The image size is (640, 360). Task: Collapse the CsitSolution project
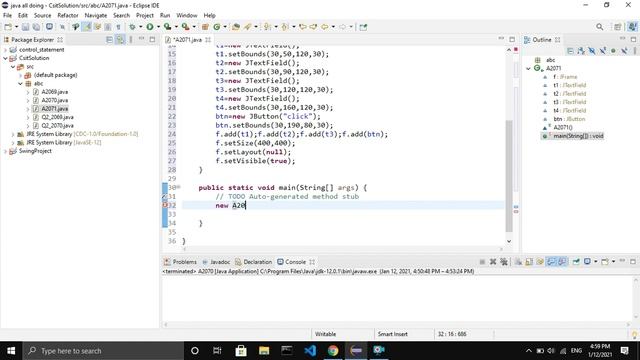tap(5, 58)
